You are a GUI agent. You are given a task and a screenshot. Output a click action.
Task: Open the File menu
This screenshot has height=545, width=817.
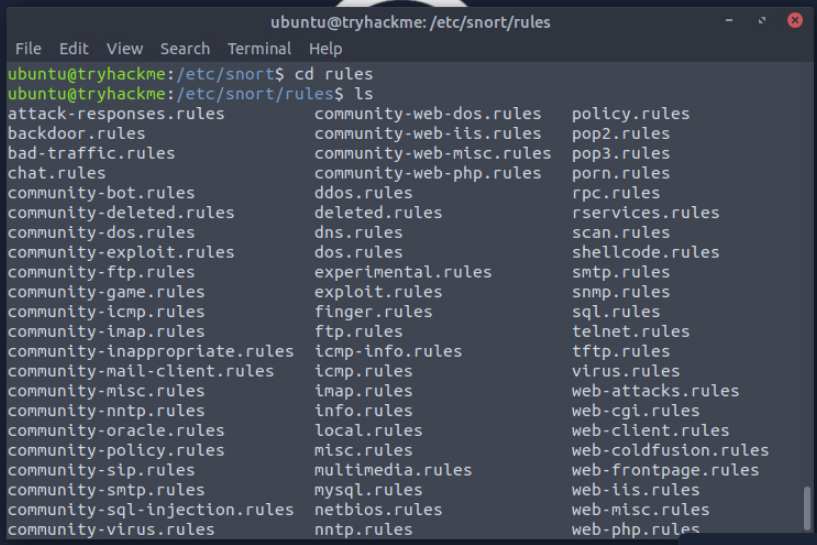pyautogui.click(x=28, y=48)
